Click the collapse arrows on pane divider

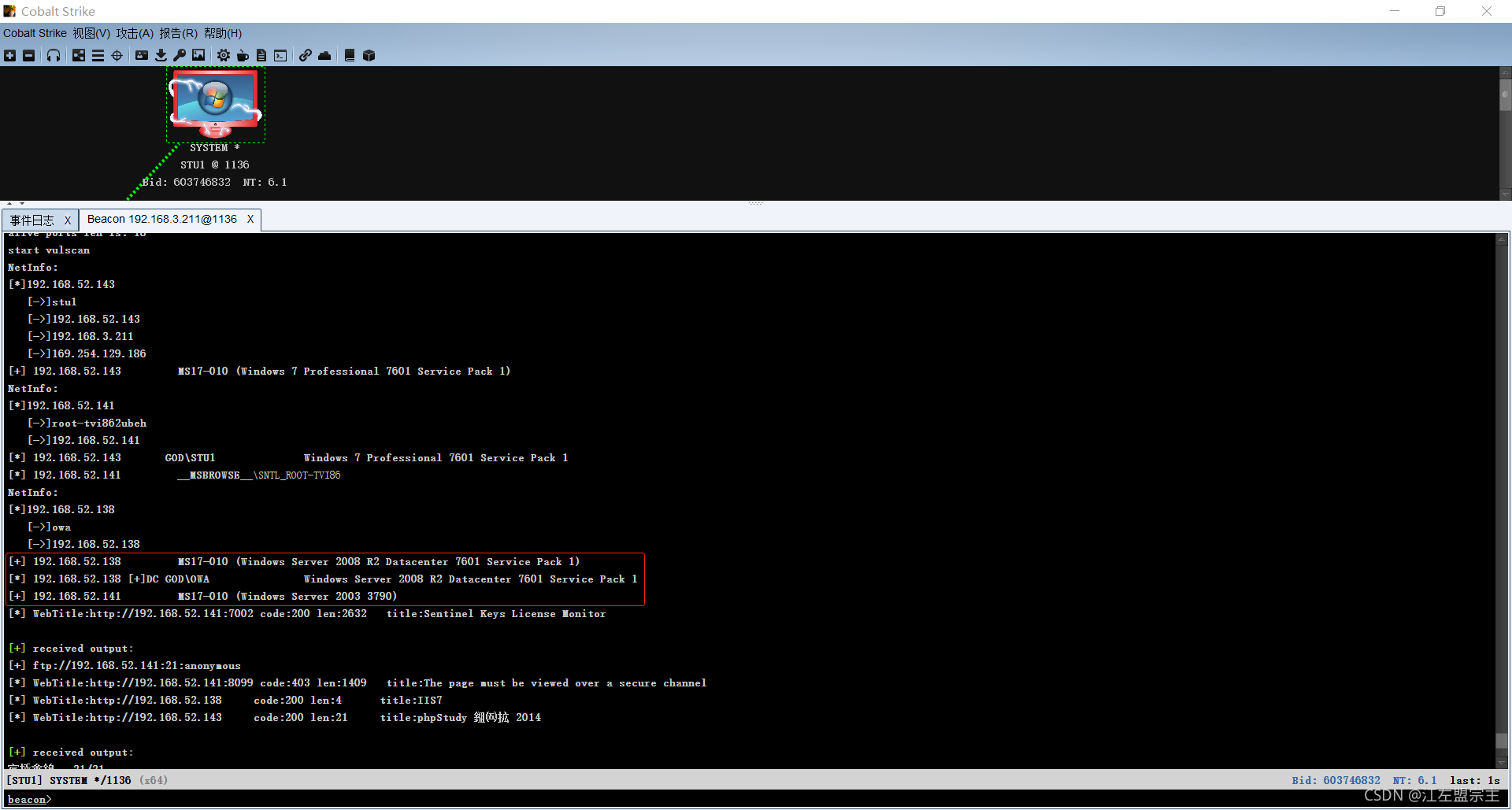[x=16, y=203]
